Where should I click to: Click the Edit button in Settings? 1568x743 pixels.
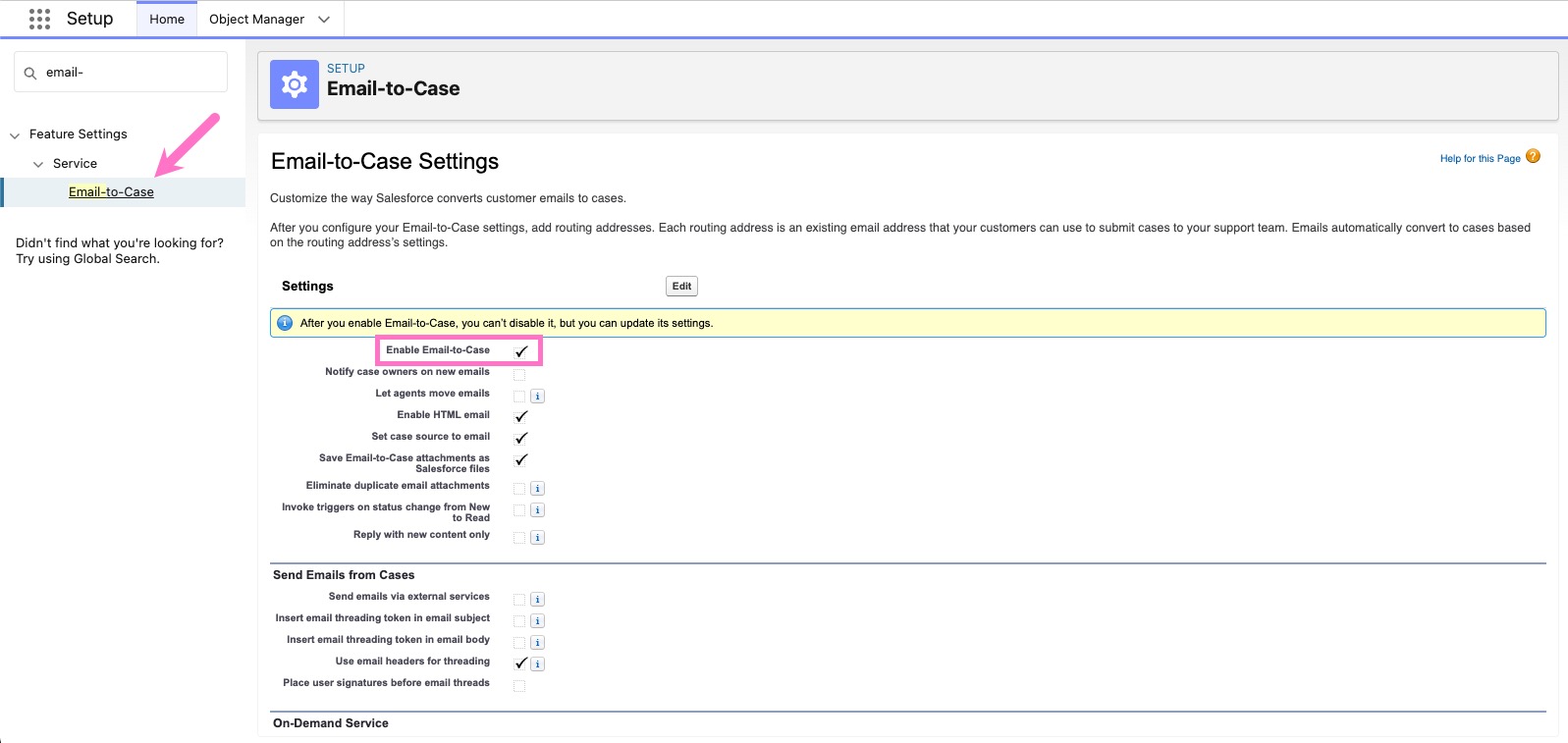coord(681,286)
